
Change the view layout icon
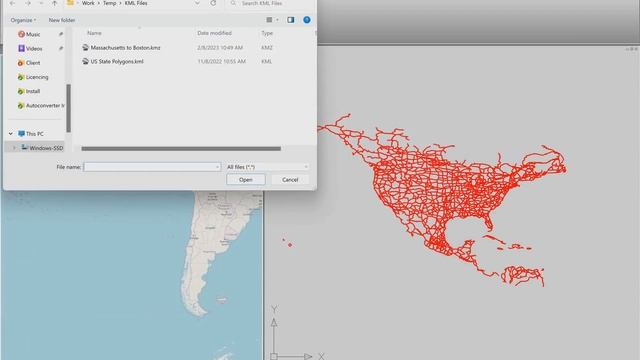tap(269, 20)
